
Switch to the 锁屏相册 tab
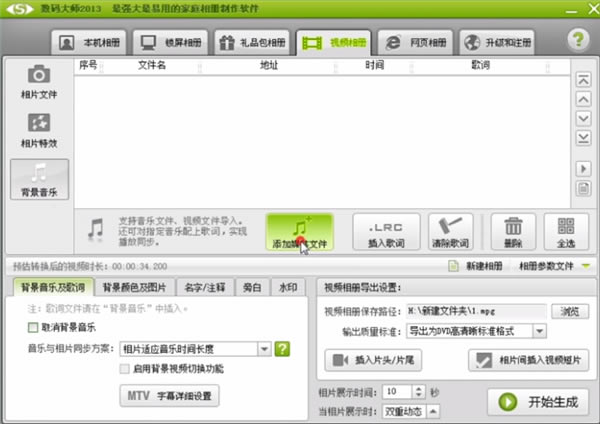click(171, 42)
